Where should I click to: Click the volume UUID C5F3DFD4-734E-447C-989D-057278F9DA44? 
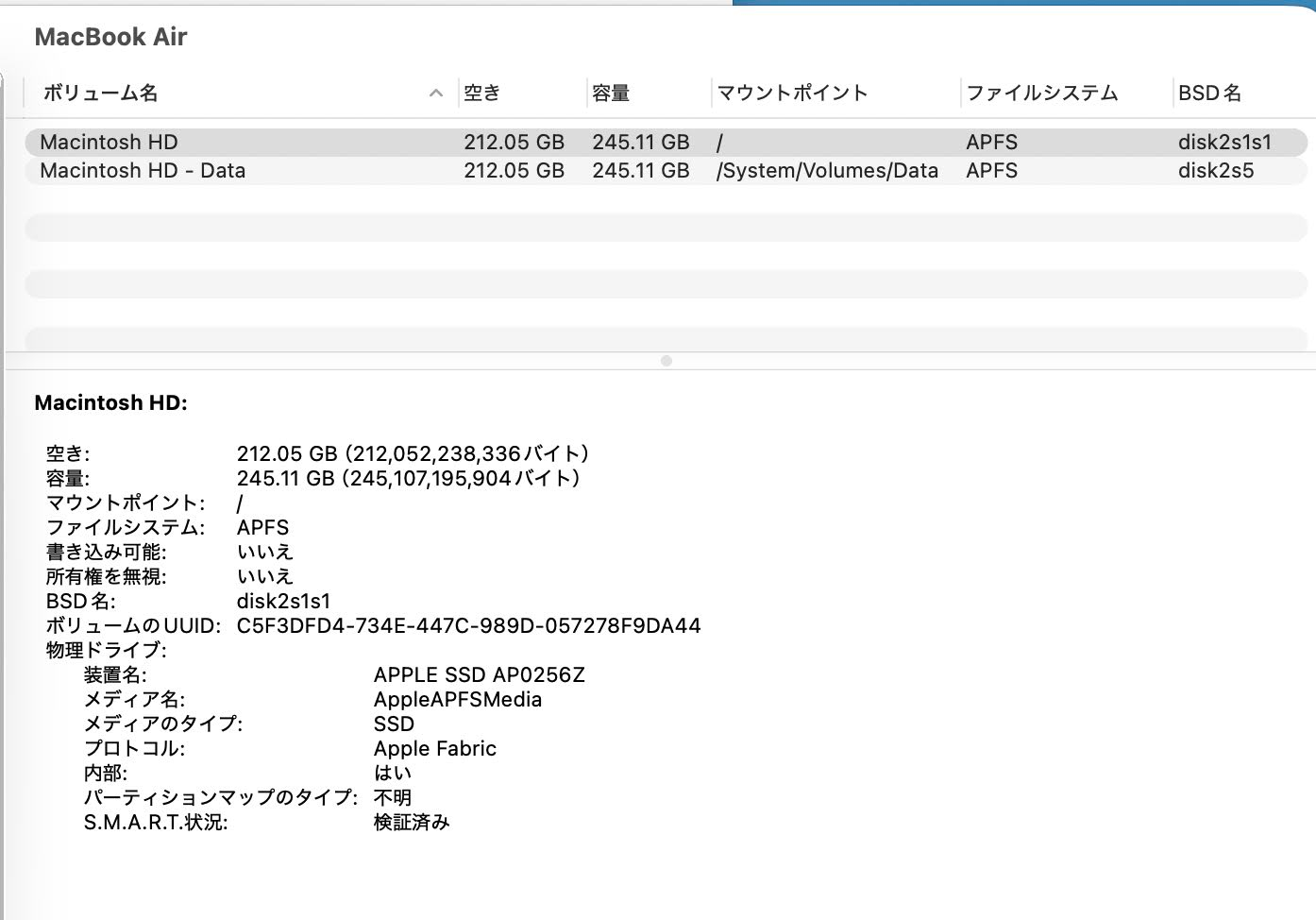click(x=468, y=625)
